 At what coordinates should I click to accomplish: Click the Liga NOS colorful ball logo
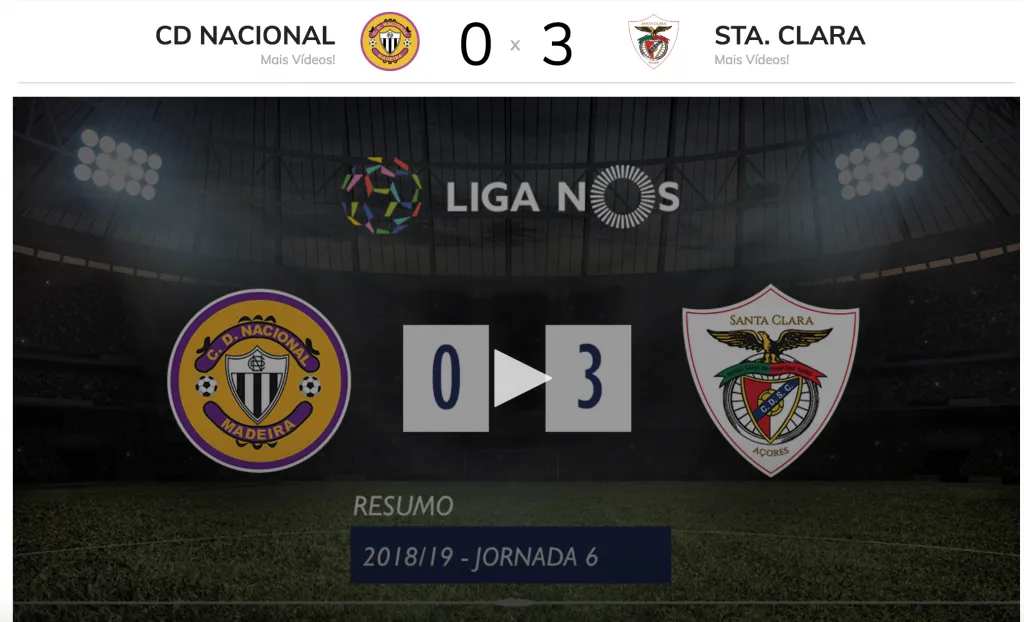coord(381,195)
